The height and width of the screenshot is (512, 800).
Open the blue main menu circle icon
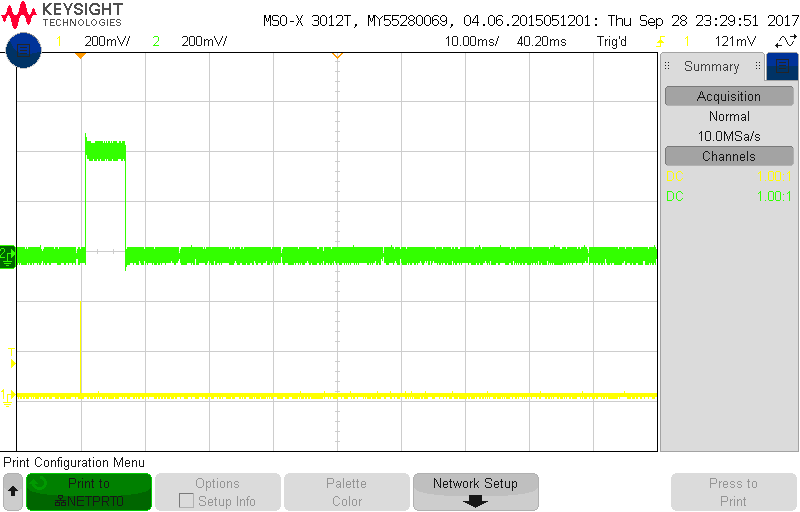tap(23, 50)
